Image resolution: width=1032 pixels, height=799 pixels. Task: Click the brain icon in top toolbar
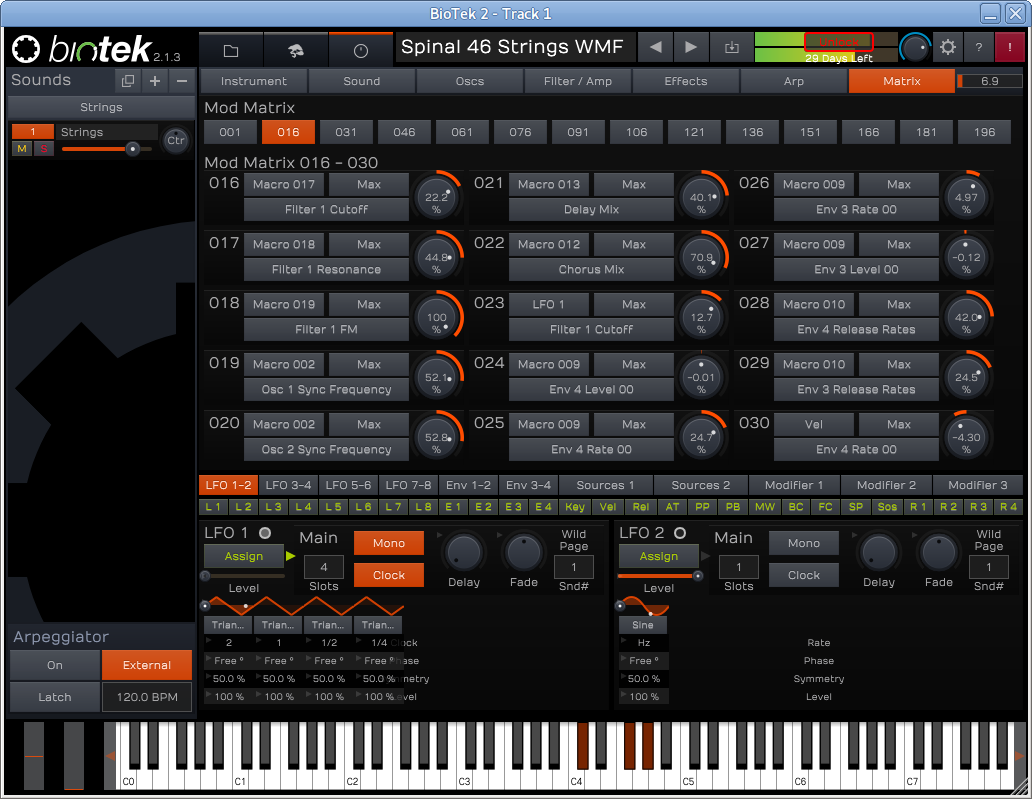(296, 49)
